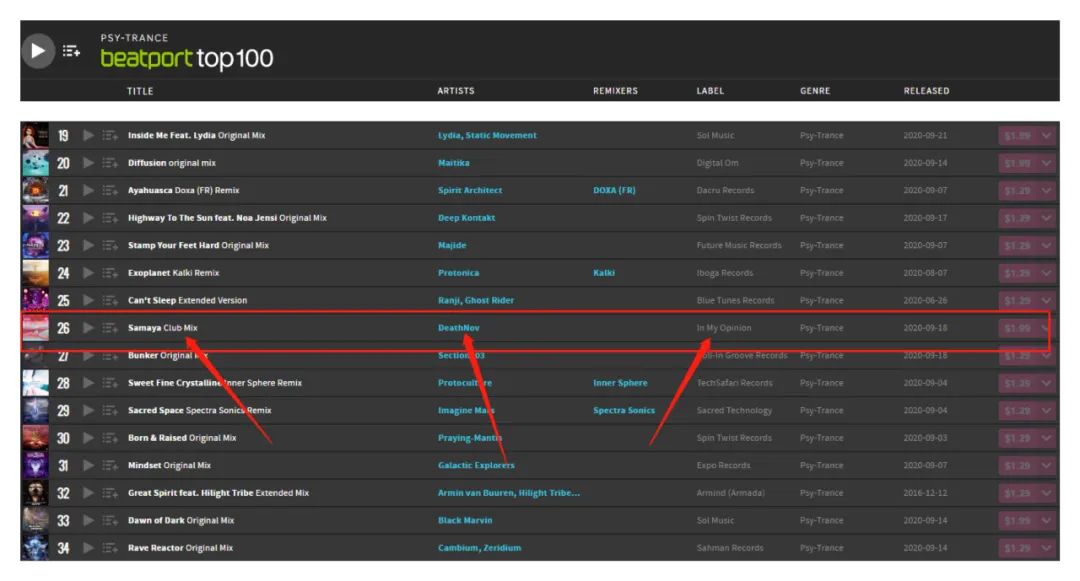This screenshot has width=1080, height=581.
Task: Play track 32 Great Spirit
Action: click(88, 494)
